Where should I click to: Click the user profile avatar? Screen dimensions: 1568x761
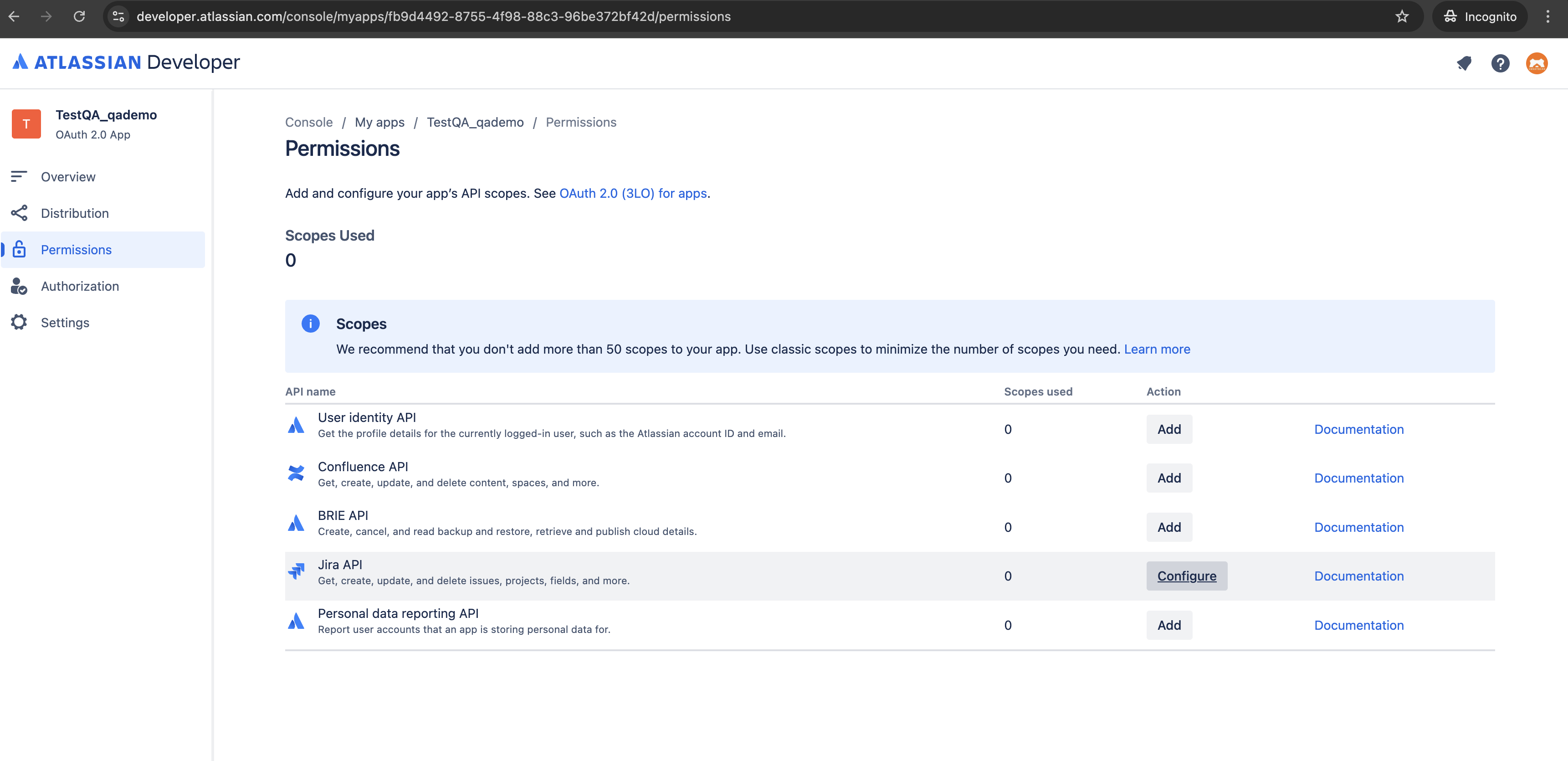1537,63
